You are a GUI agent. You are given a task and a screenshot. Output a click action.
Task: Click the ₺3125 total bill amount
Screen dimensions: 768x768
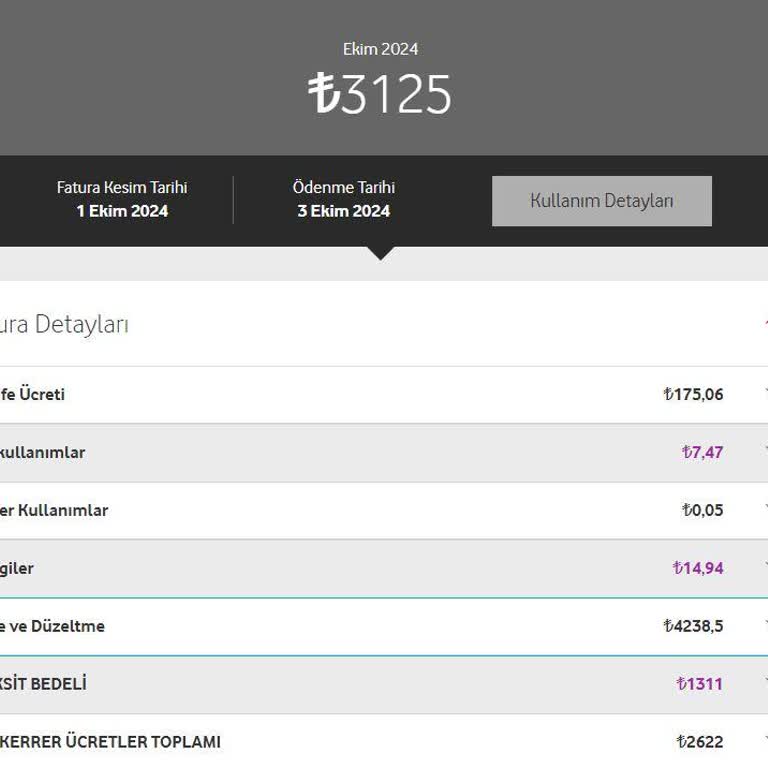[380, 94]
